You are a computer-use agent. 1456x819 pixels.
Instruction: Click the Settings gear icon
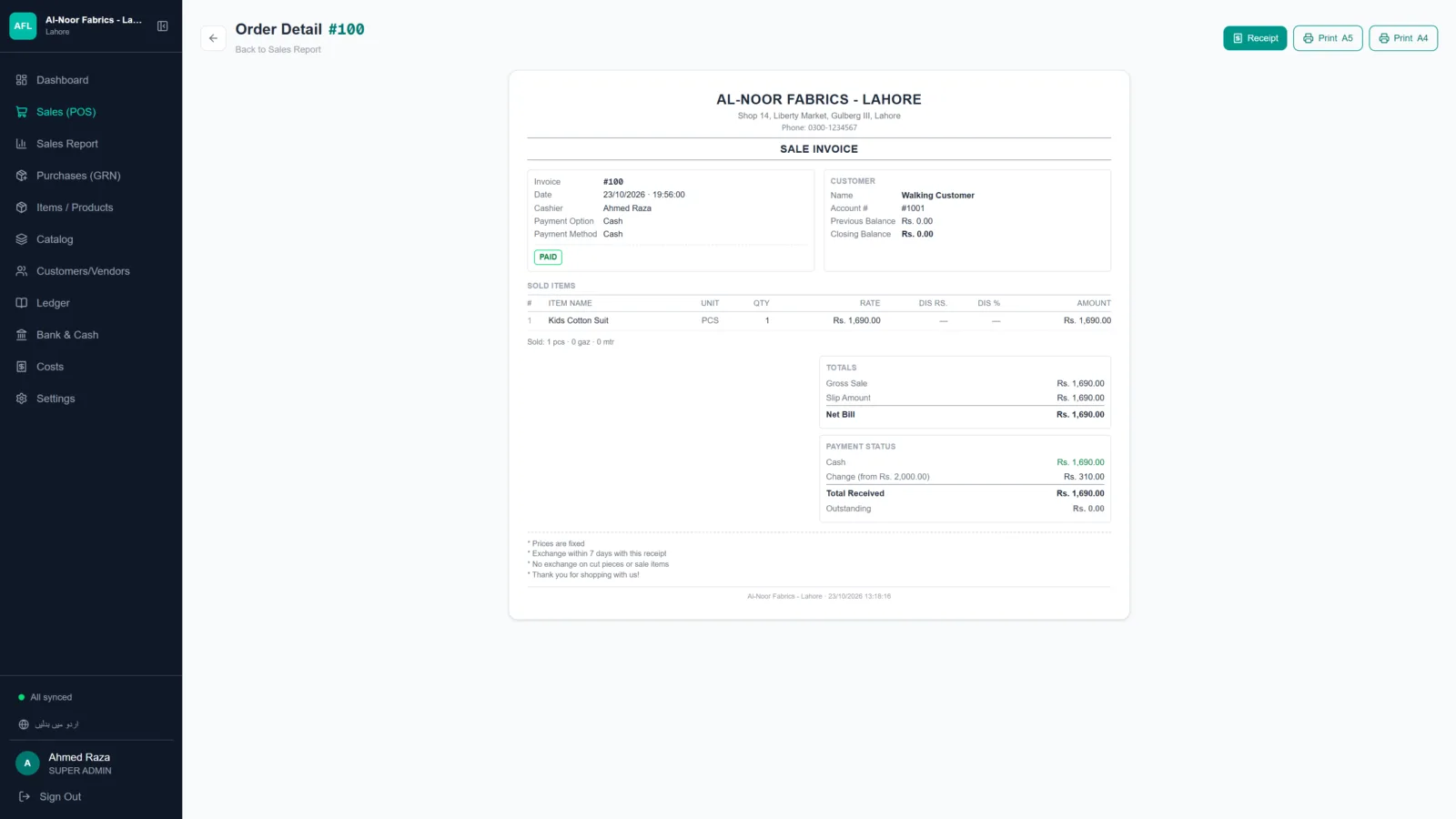click(22, 399)
